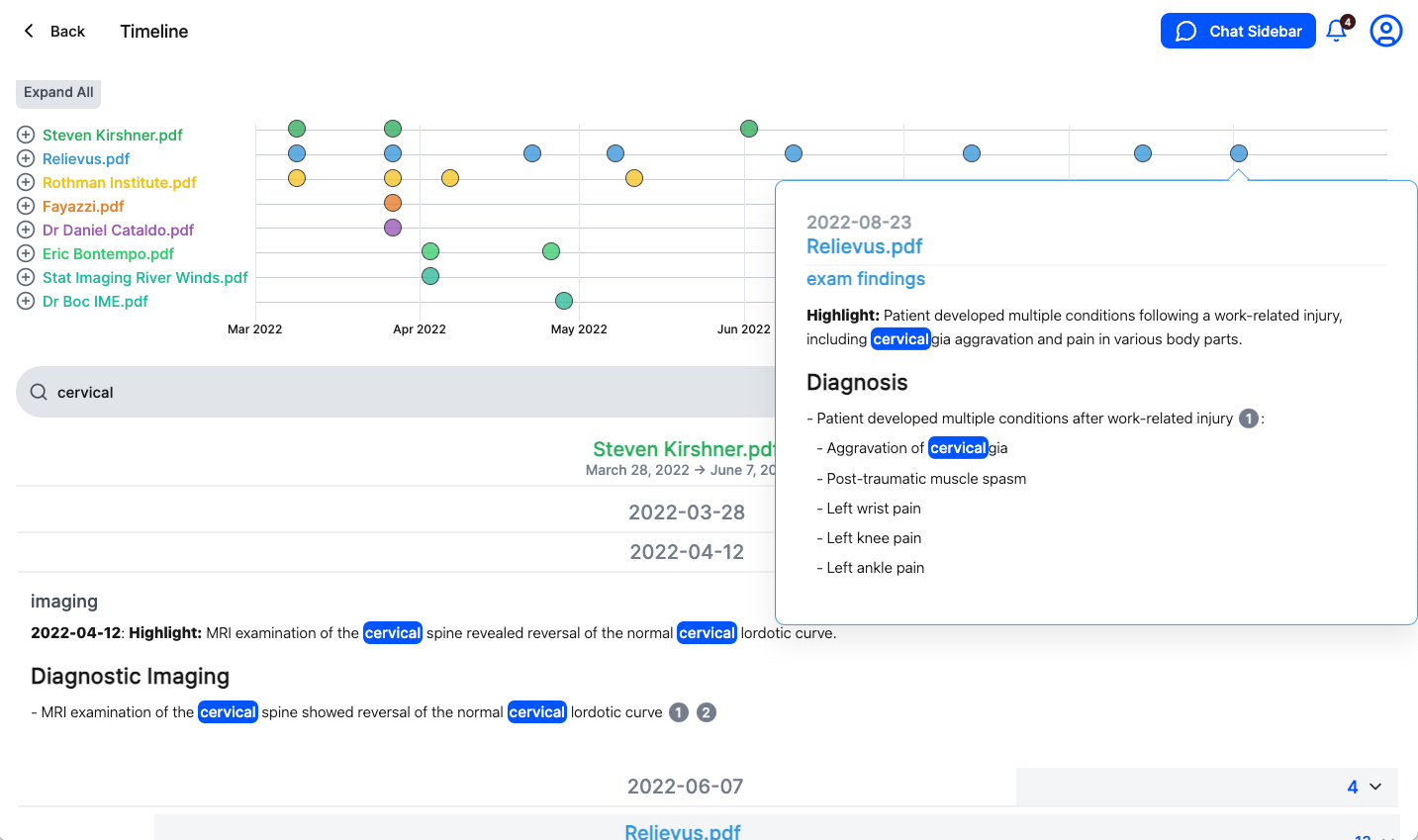Click citation badge 1 in the Diagnosis list
Viewport: 1418px width, 840px height.
pyautogui.click(x=1248, y=418)
